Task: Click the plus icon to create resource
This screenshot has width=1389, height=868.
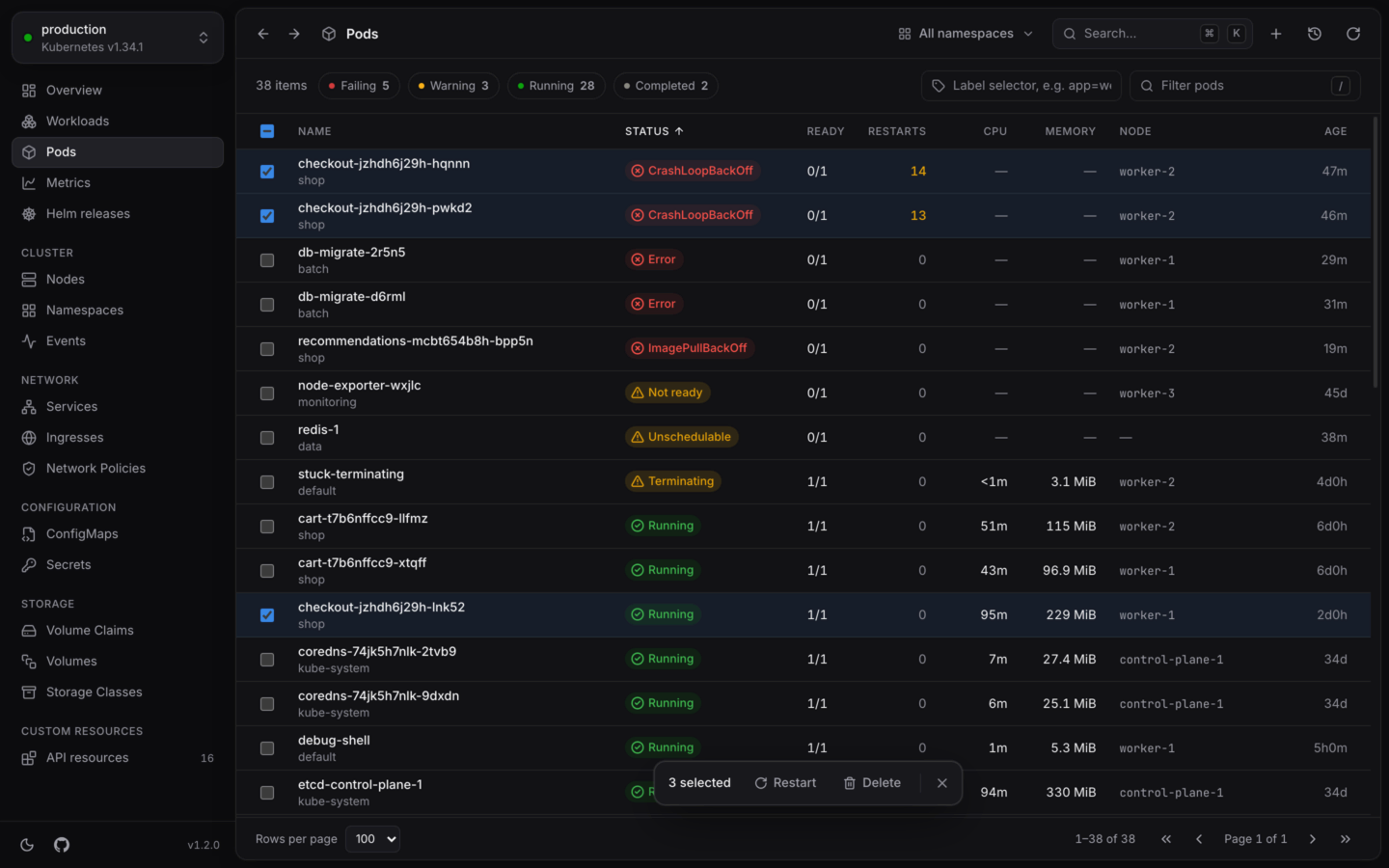Action: click(1276, 34)
